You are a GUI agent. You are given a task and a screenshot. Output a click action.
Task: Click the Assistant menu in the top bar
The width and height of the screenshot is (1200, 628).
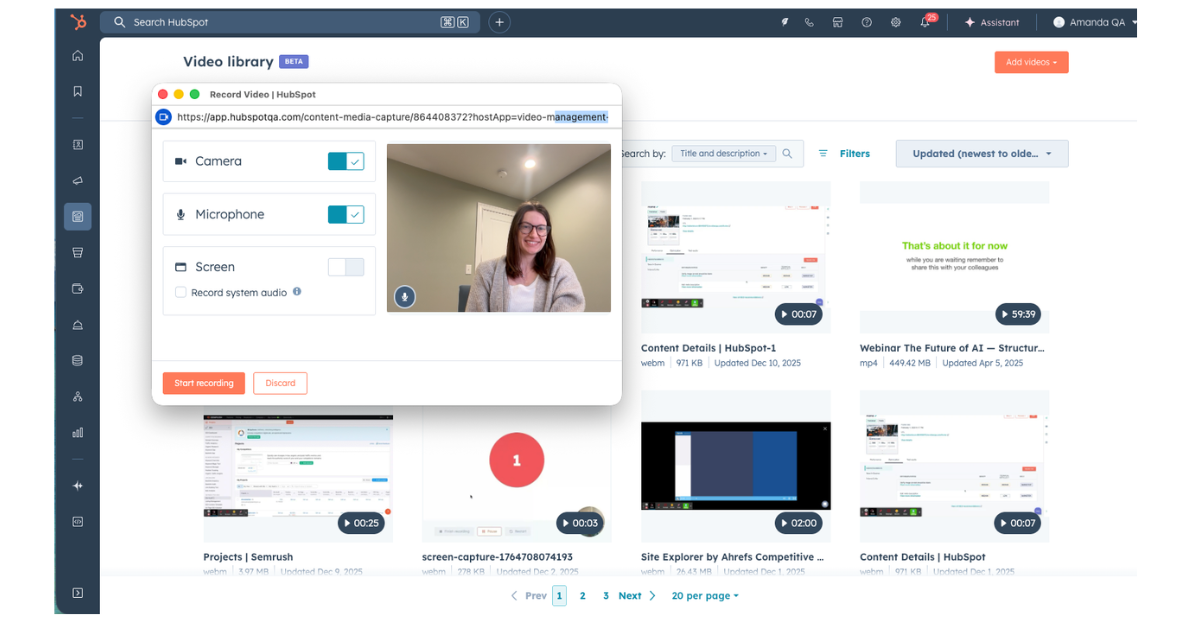click(992, 21)
